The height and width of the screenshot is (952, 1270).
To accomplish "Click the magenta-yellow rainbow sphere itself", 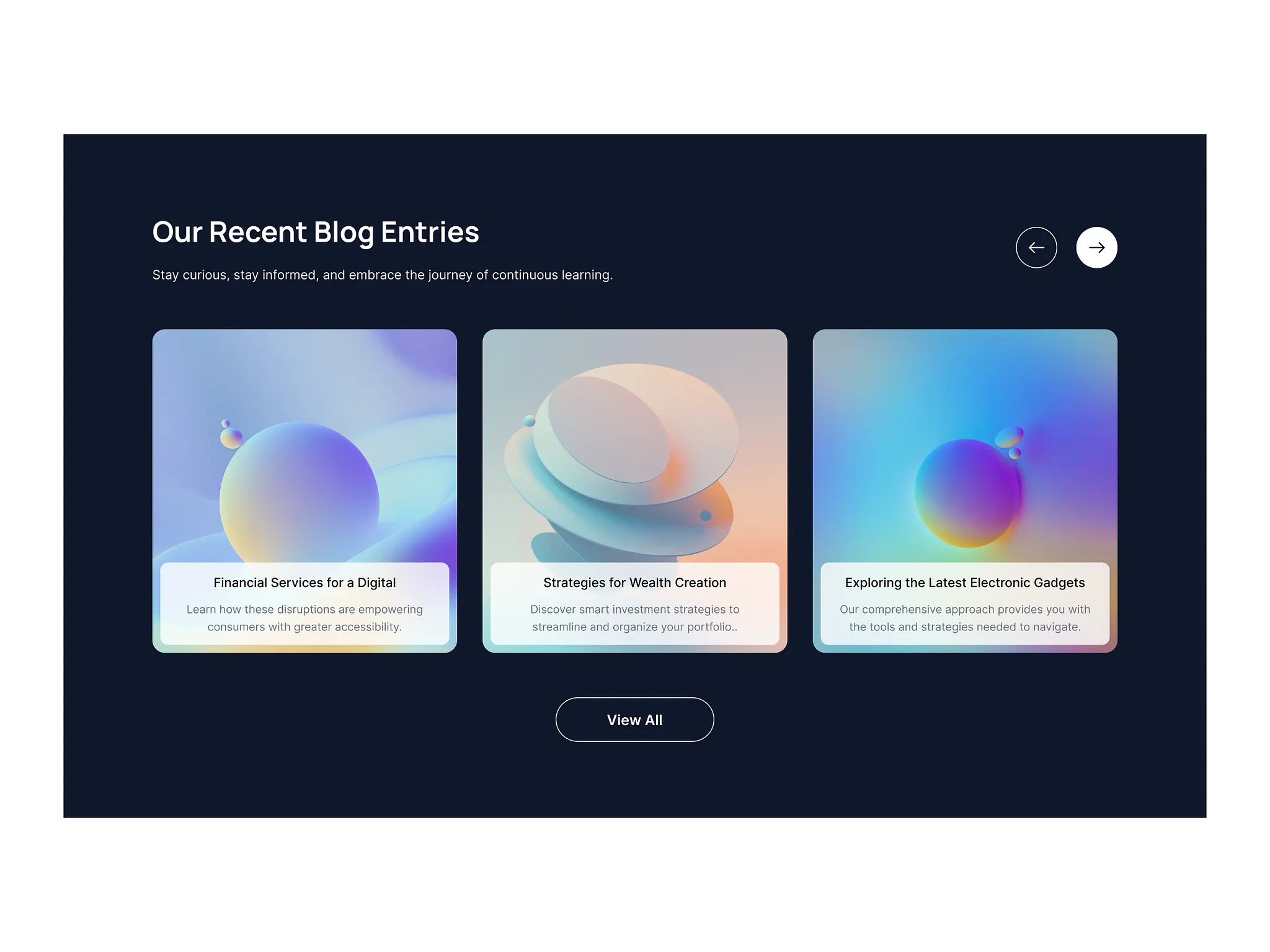I will click(967, 493).
